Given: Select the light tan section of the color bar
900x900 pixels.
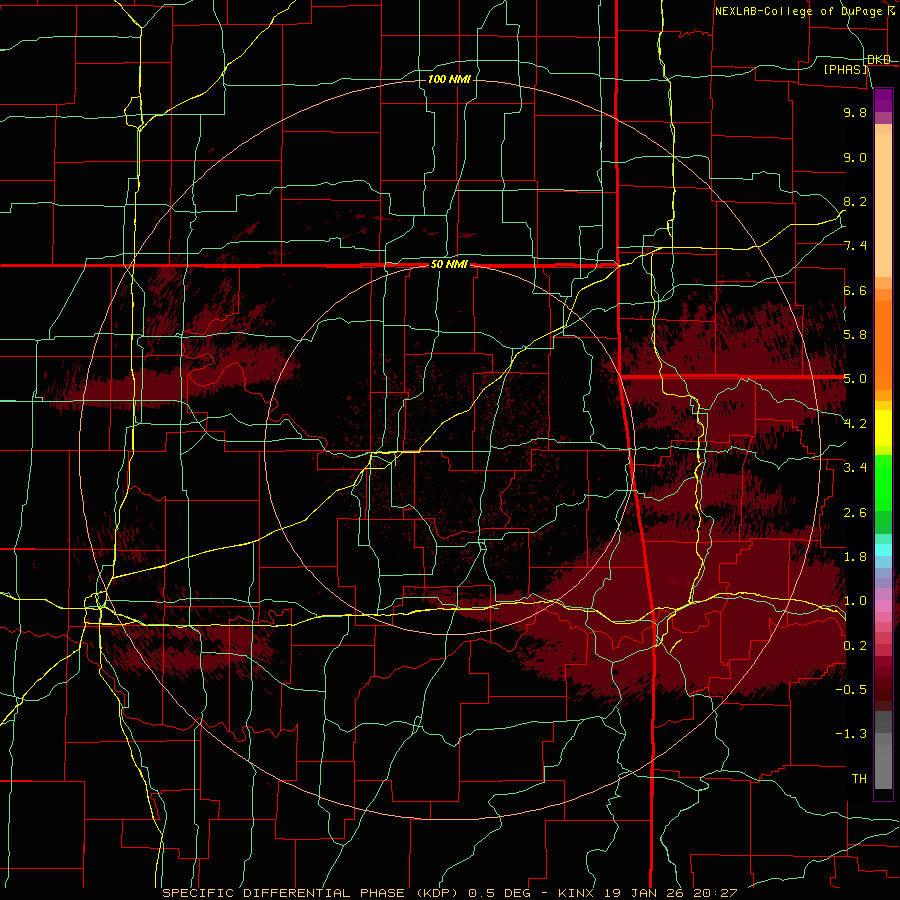Looking at the screenshot, I should pos(883,205).
